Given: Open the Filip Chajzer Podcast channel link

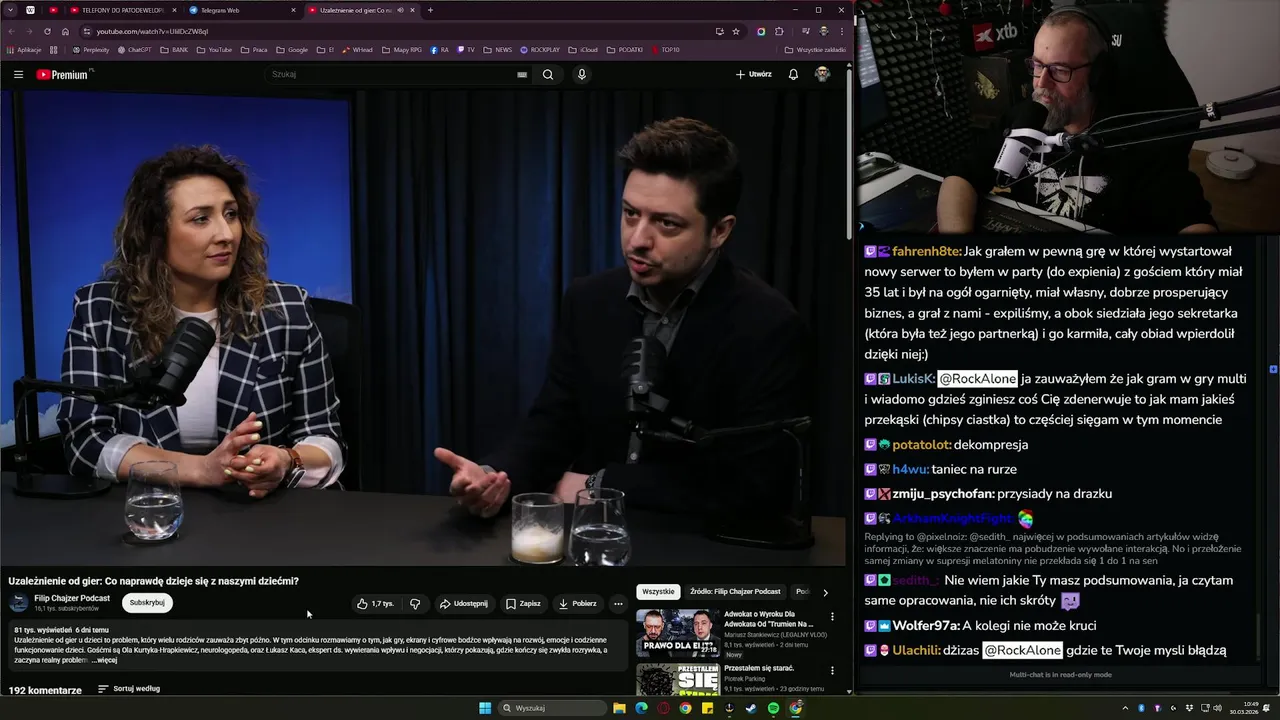Looking at the screenshot, I should 72,598.
